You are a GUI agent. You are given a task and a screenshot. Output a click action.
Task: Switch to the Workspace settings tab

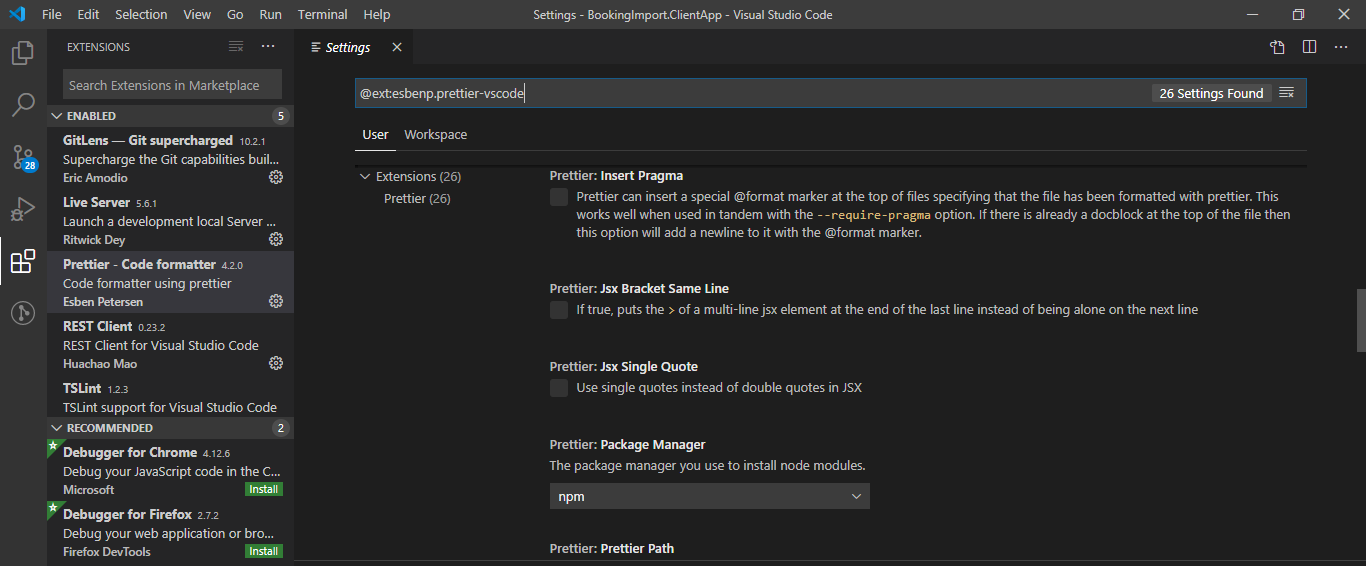[435, 134]
